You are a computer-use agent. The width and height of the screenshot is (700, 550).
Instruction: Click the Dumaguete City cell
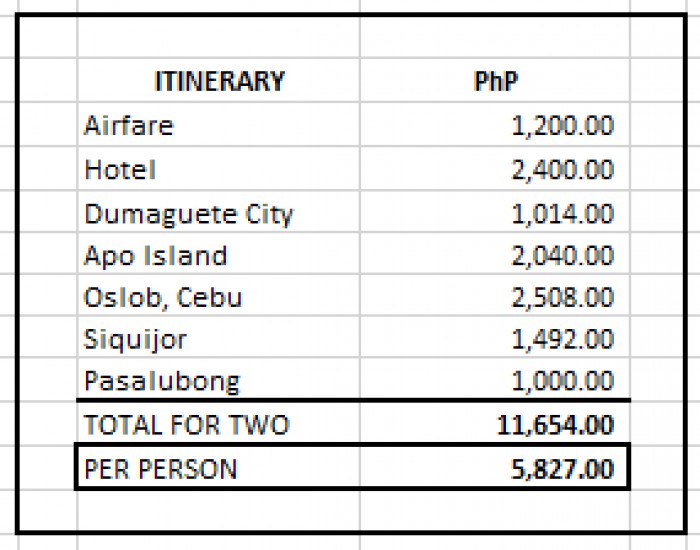[x=219, y=212]
